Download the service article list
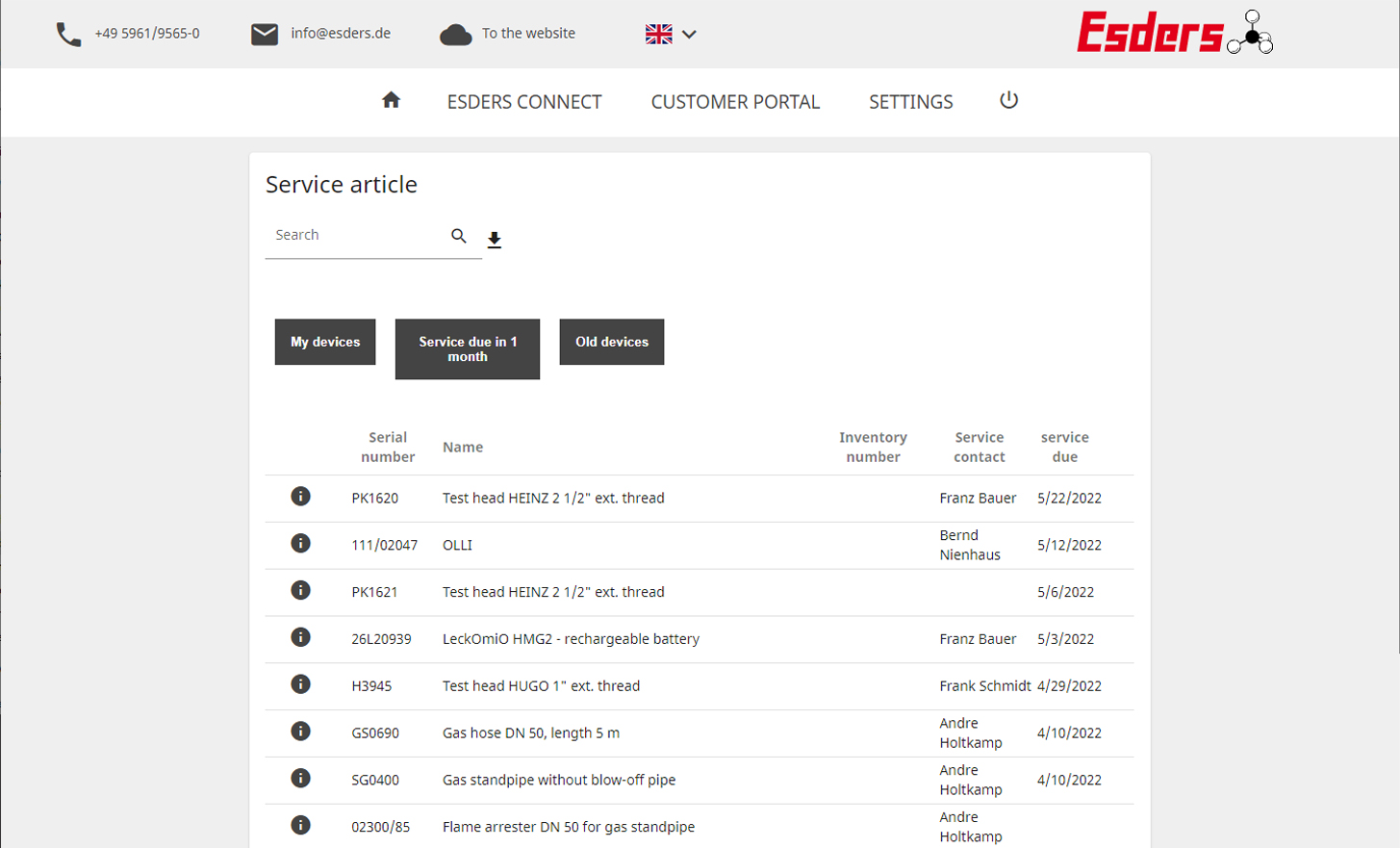Viewport: 1400px width, 848px height. coord(495,240)
